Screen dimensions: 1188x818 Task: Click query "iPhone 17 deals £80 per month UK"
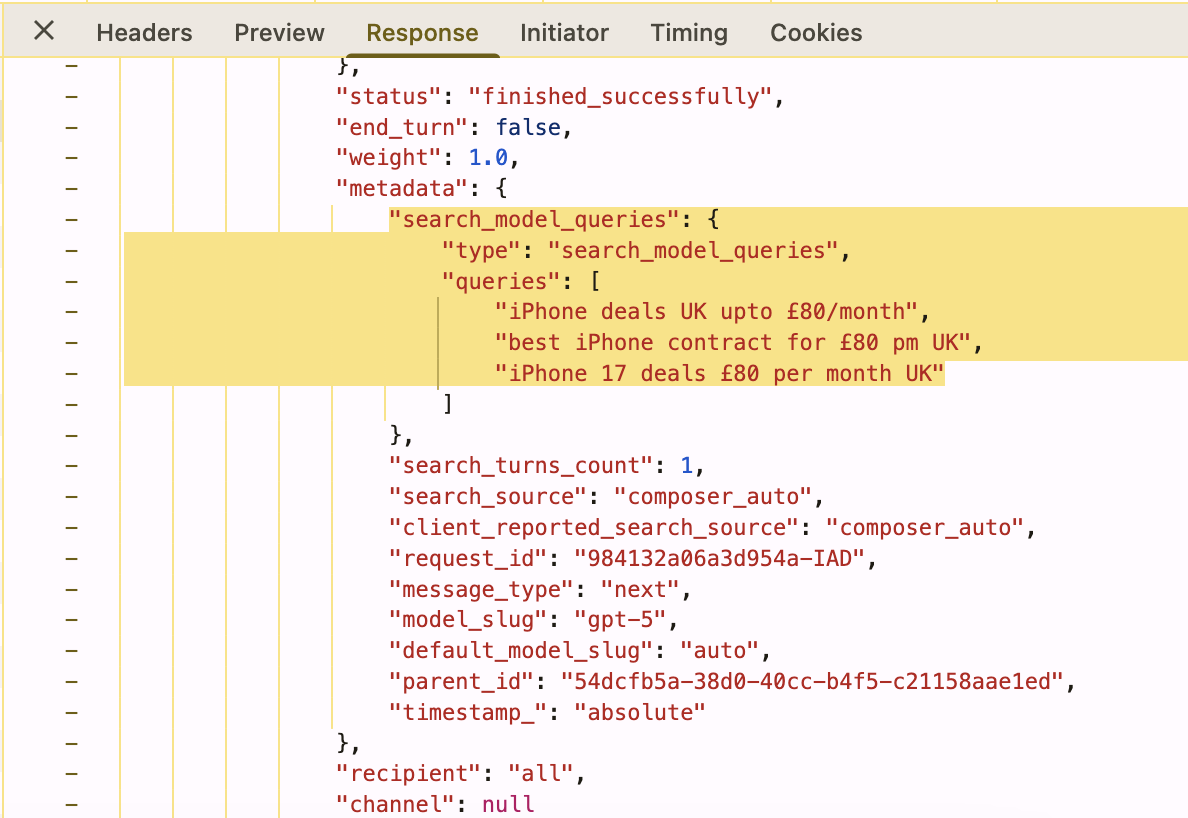pos(719,373)
